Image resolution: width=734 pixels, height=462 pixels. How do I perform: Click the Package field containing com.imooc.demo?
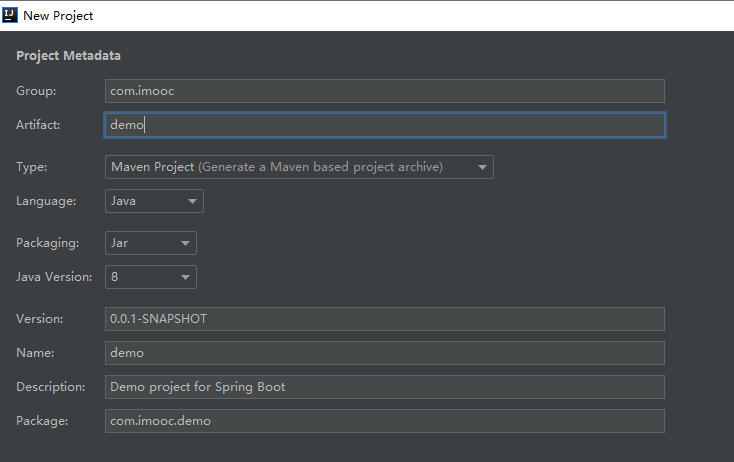pyautogui.click(x=385, y=421)
